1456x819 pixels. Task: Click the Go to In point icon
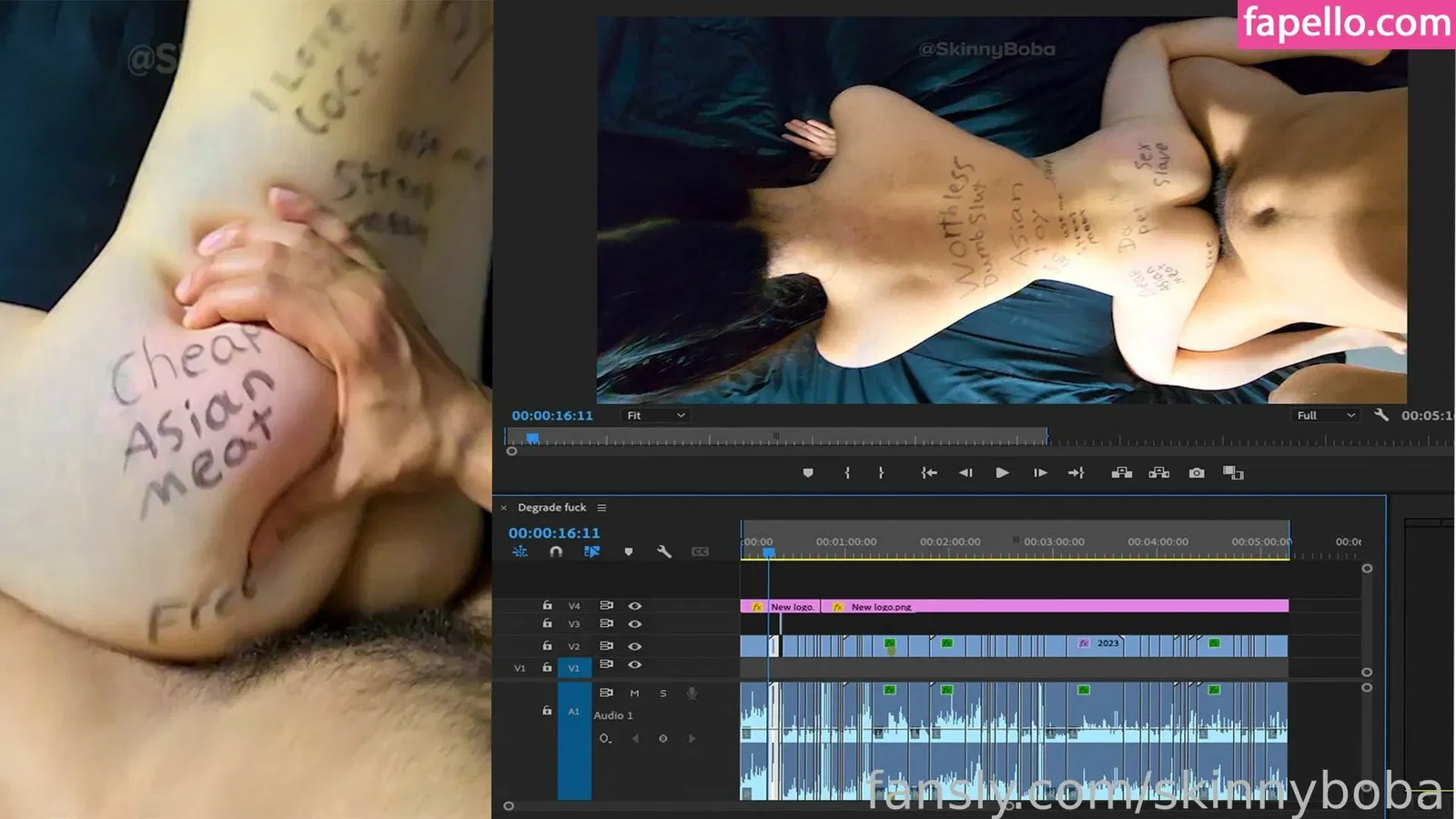[928, 473]
